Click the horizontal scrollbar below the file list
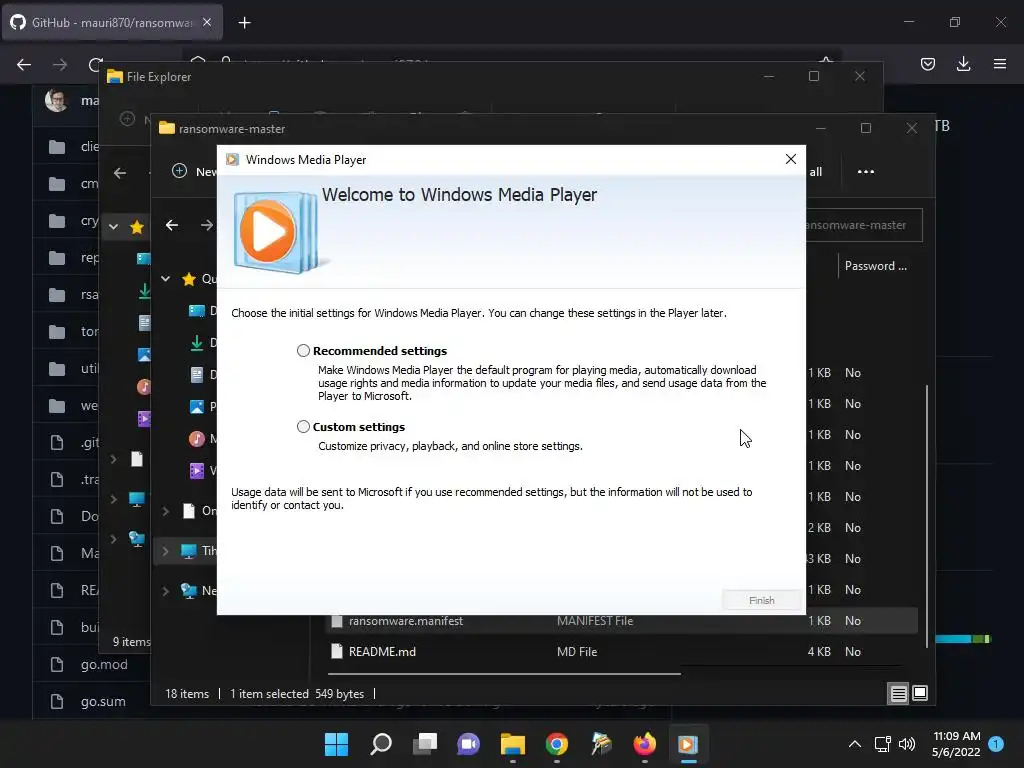This screenshot has width=1024, height=768. point(504,673)
